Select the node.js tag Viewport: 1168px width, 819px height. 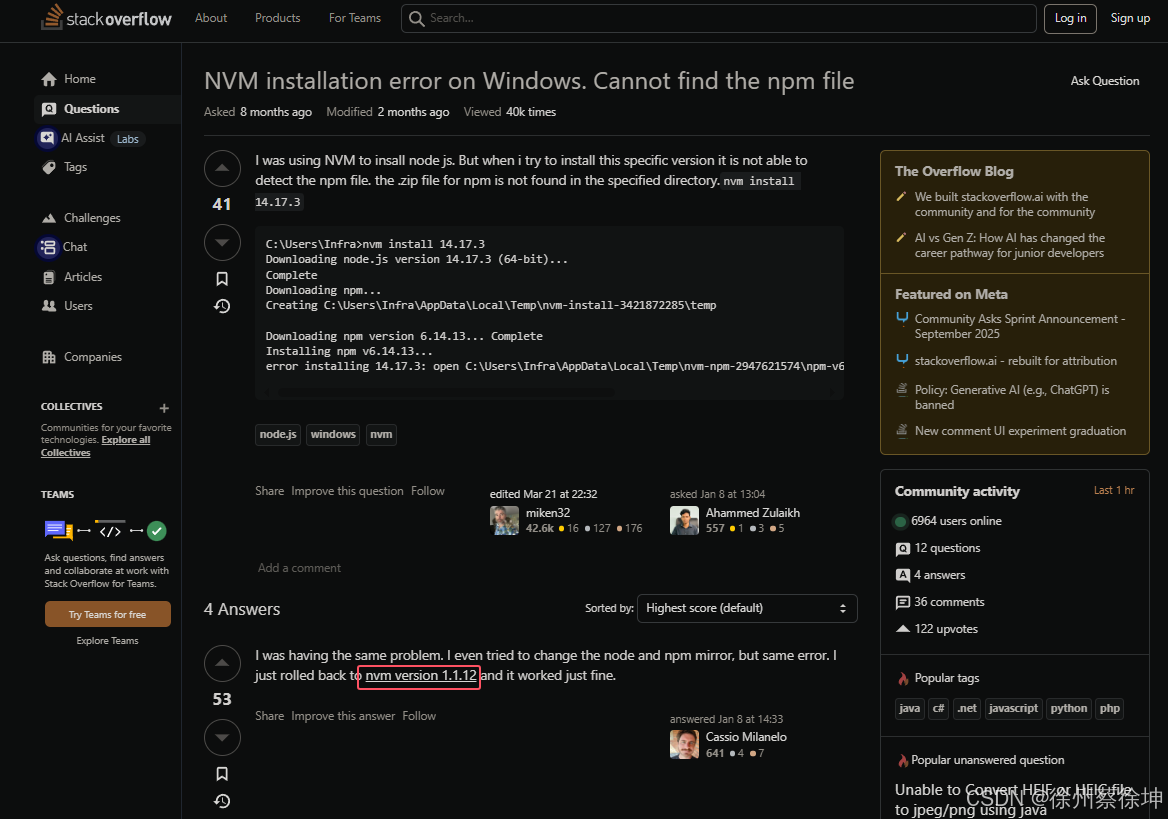[278, 434]
